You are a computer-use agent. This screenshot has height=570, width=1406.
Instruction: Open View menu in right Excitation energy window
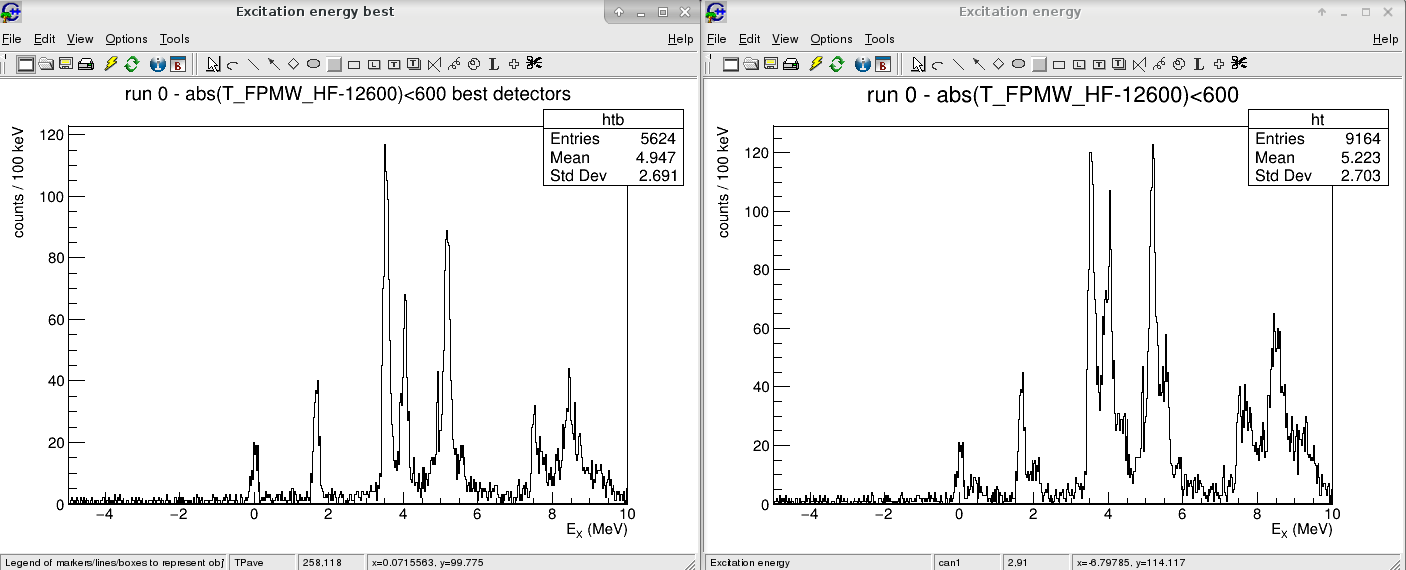pyautogui.click(x=785, y=39)
